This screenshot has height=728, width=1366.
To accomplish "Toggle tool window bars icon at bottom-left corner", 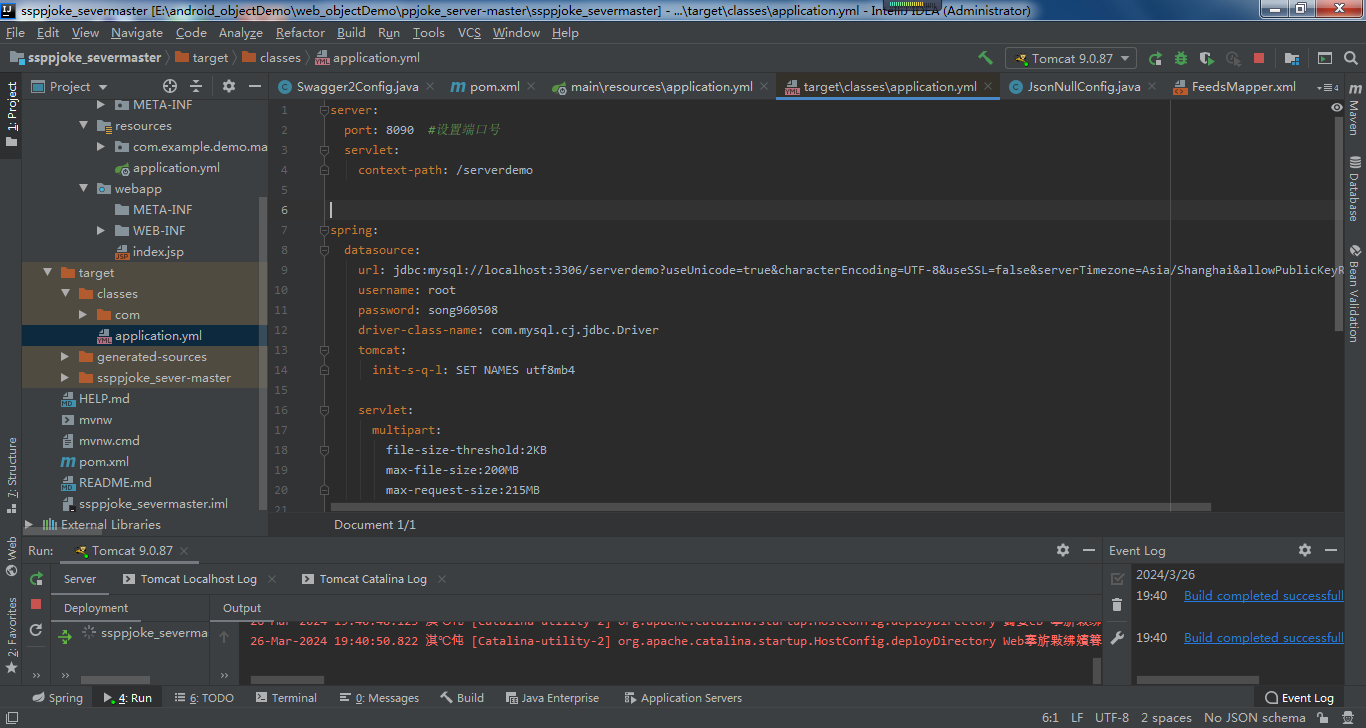I will [11, 717].
